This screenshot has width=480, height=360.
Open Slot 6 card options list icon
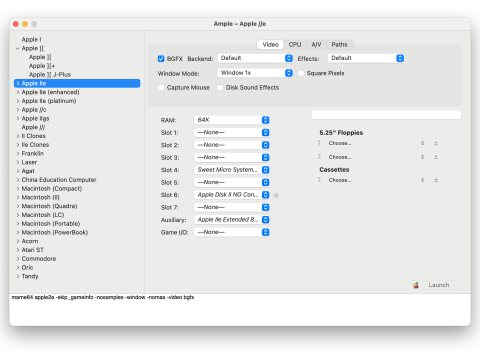(276, 195)
